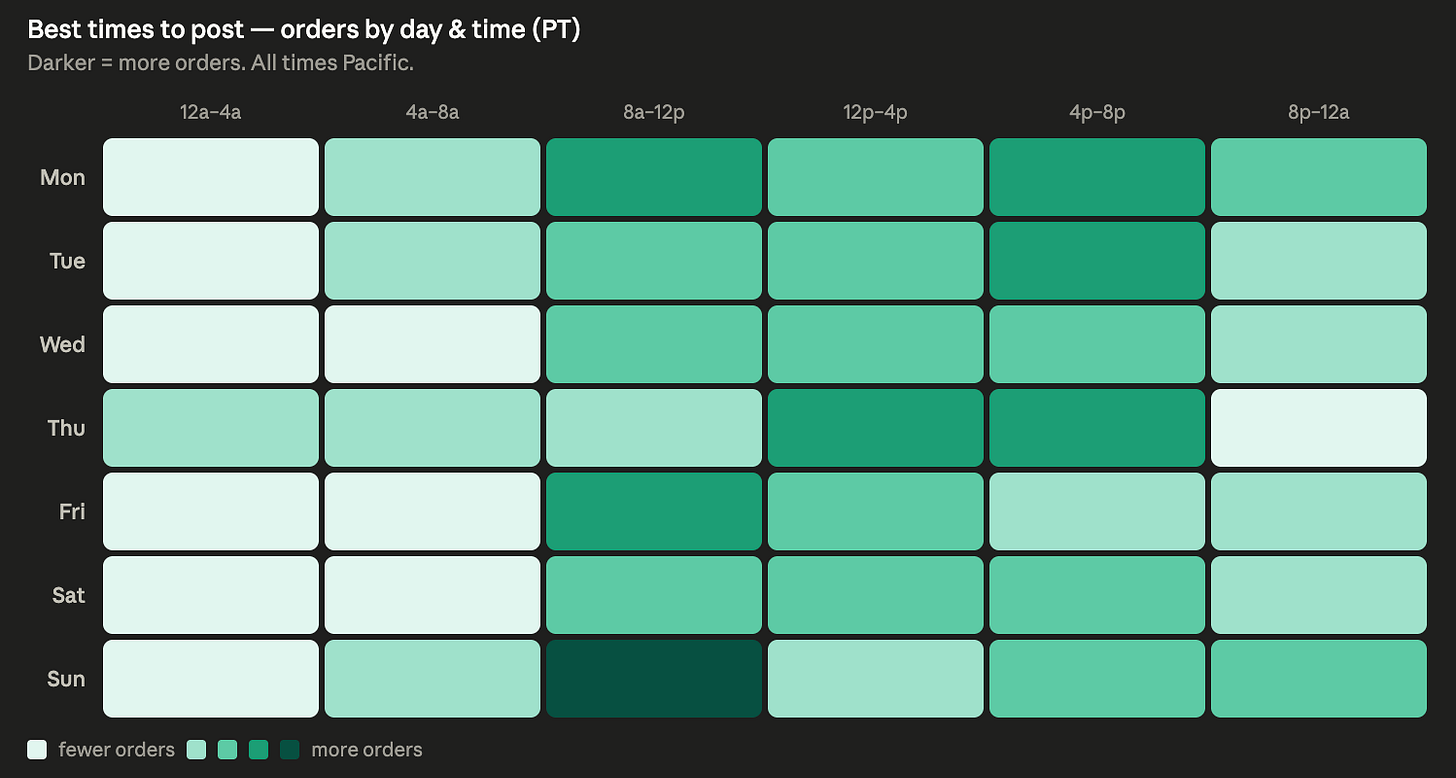Screen dimensions: 1456x778
Task: Click the Friday 4p–8p cell
Action: point(1097,512)
